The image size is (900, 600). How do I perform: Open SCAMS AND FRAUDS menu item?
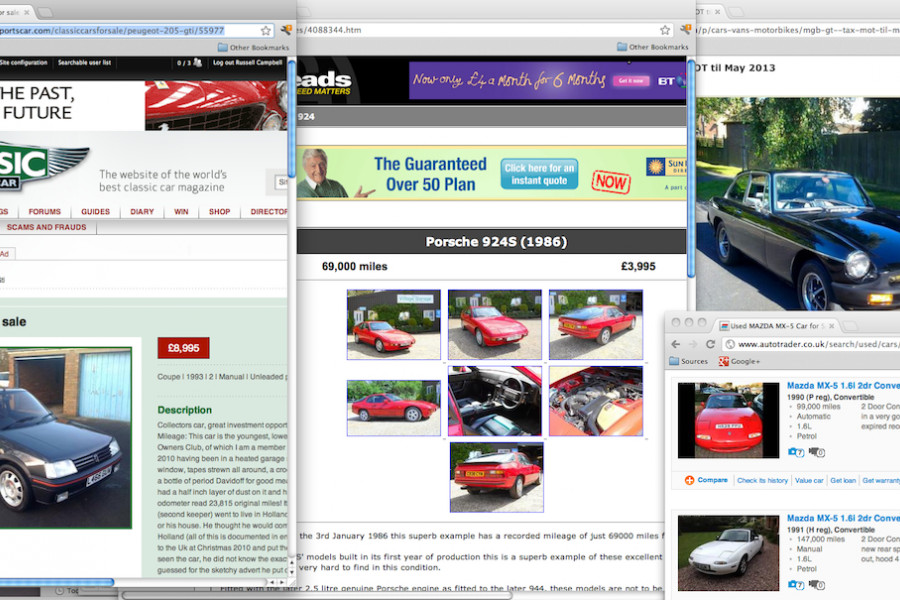46,227
